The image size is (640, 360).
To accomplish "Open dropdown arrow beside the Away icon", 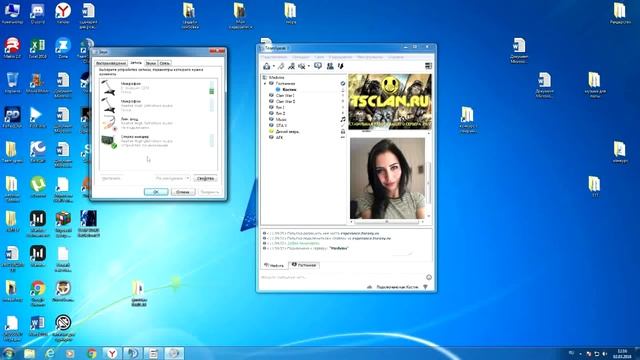I will (309, 66).
